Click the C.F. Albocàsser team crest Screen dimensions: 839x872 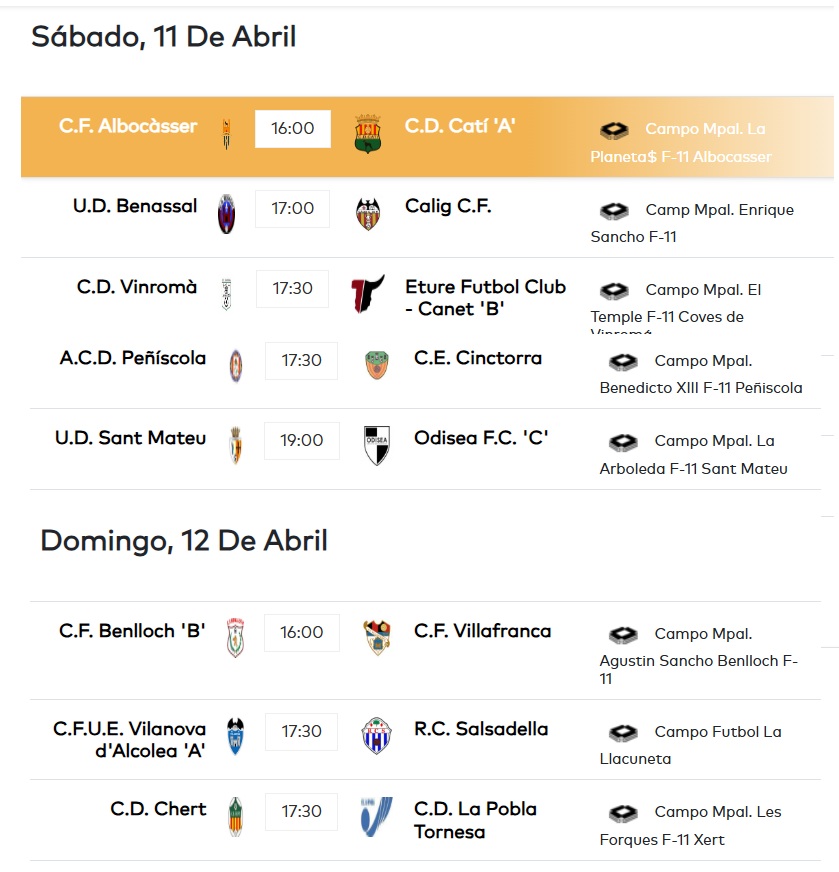(227, 134)
